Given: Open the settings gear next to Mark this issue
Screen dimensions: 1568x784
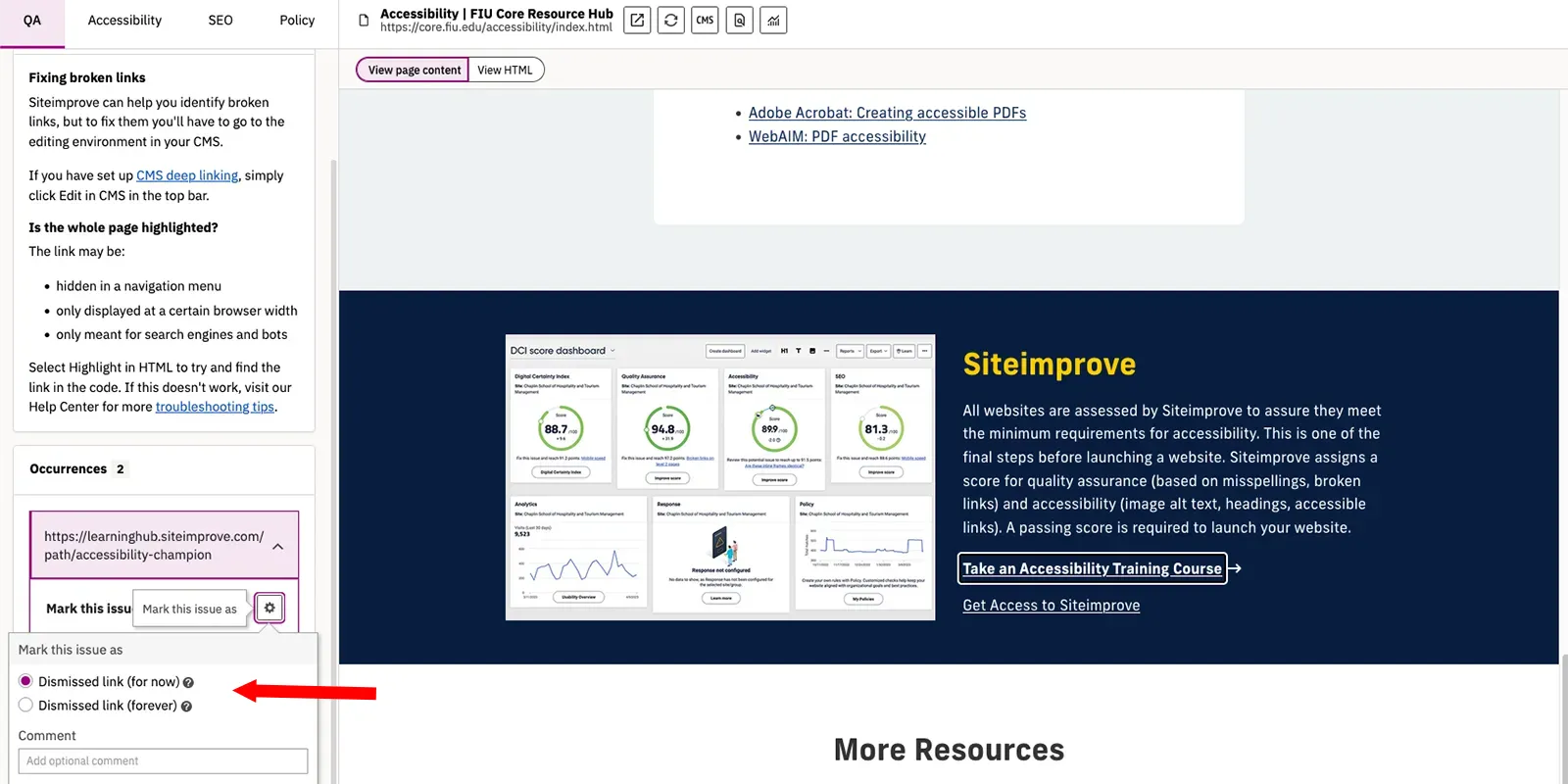Looking at the screenshot, I should [269, 608].
